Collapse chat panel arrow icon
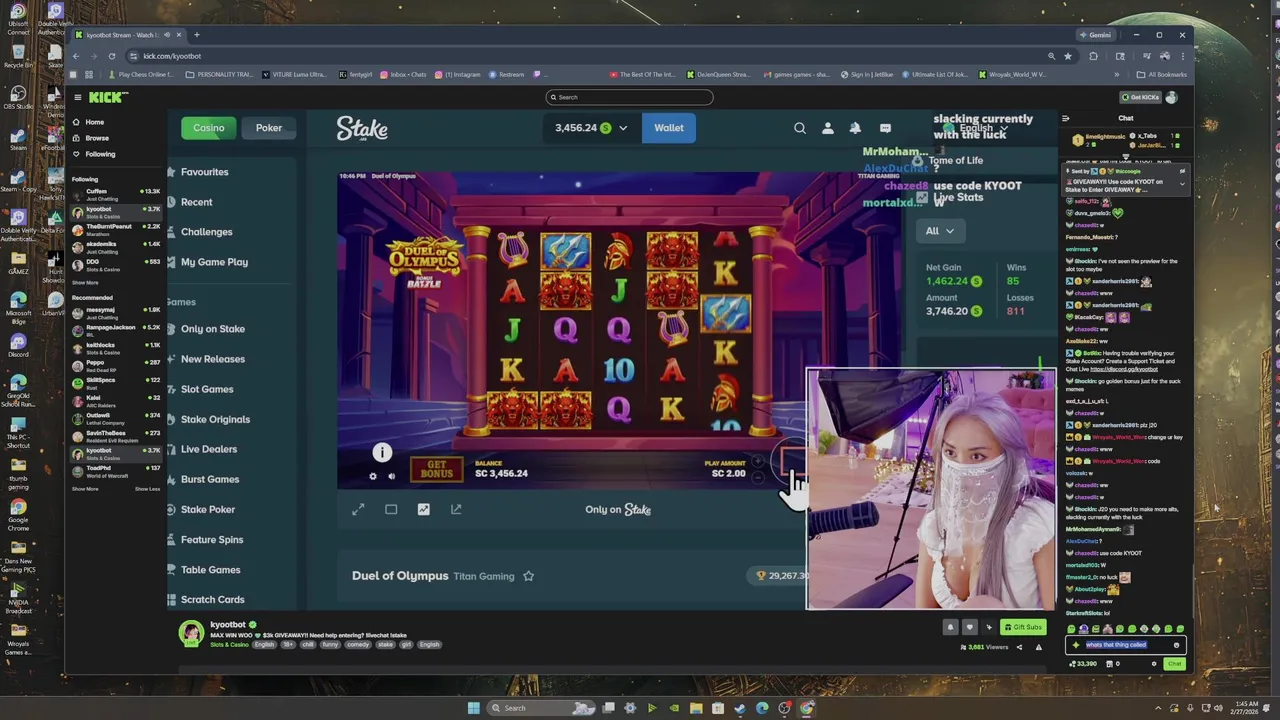The height and width of the screenshot is (720, 1280). pos(1066,118)
